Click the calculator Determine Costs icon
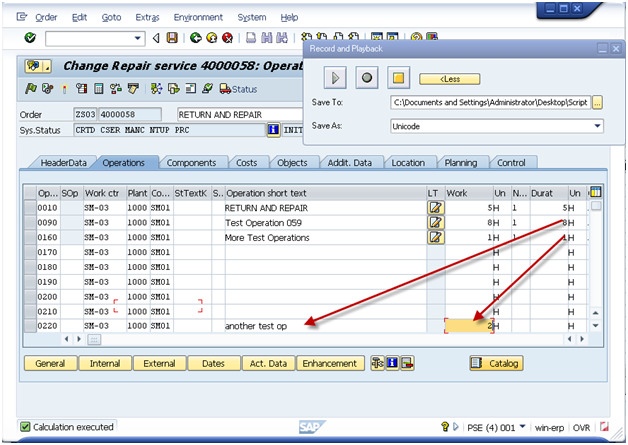This screenshot has width=628, height=445. click(x=99, y=89)
